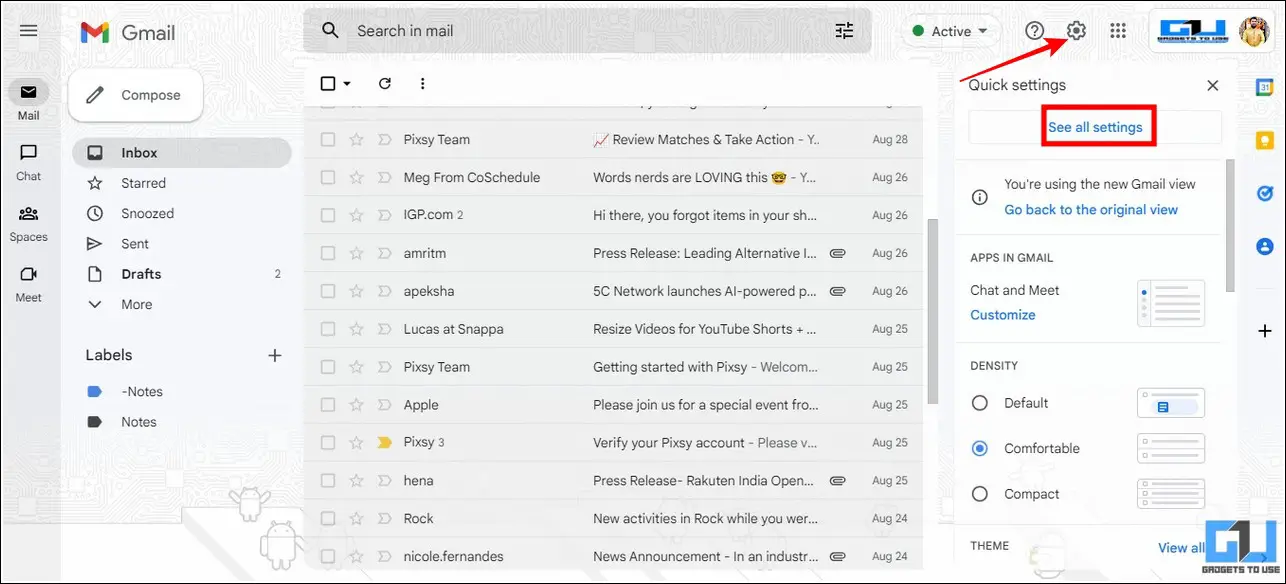The height and width of the screenshot is (584, 1286).
Task: Click the Compose button
Action: pyautogui.click(x=135, y=95)
